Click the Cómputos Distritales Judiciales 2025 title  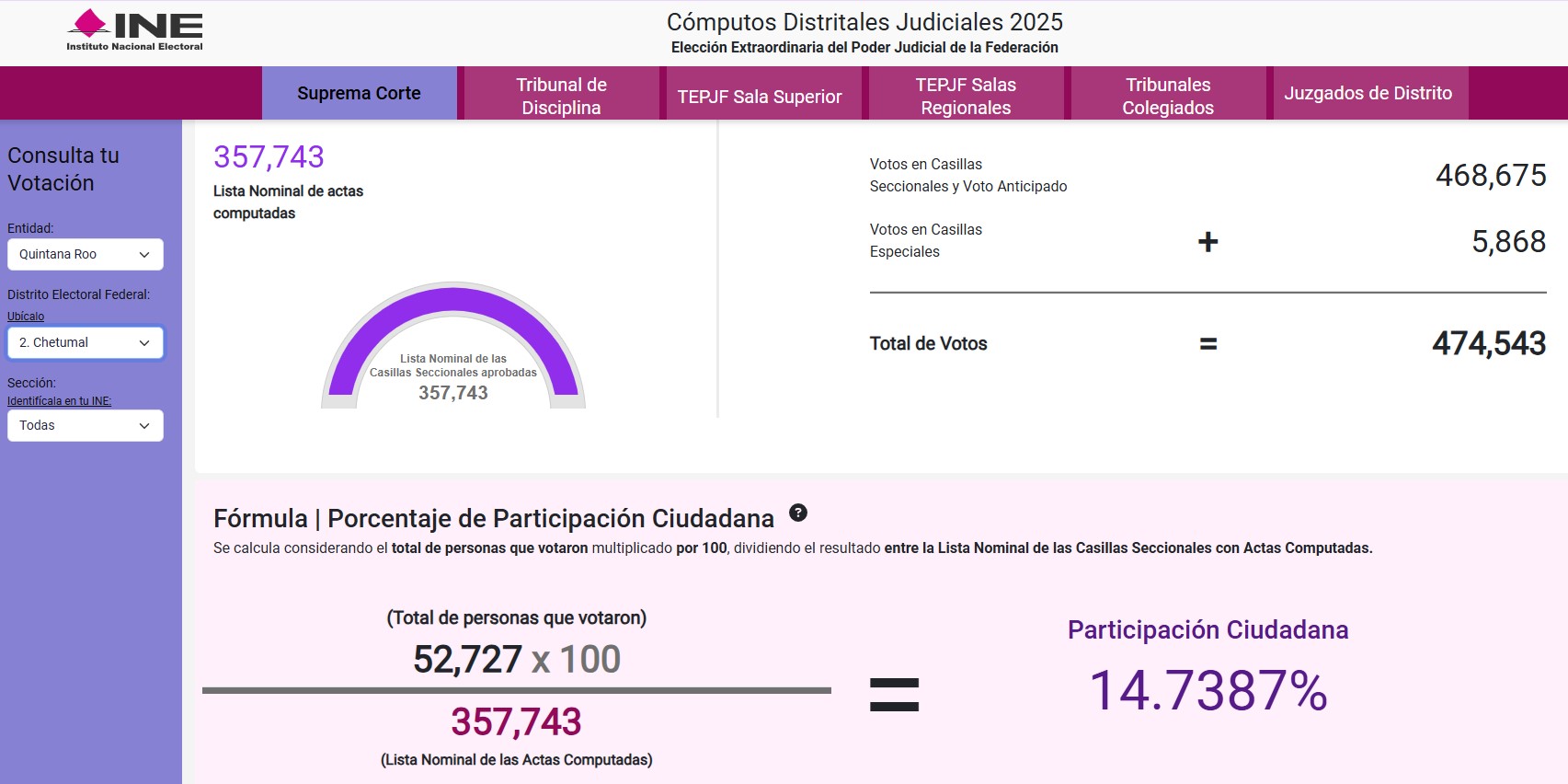[864, 22]
